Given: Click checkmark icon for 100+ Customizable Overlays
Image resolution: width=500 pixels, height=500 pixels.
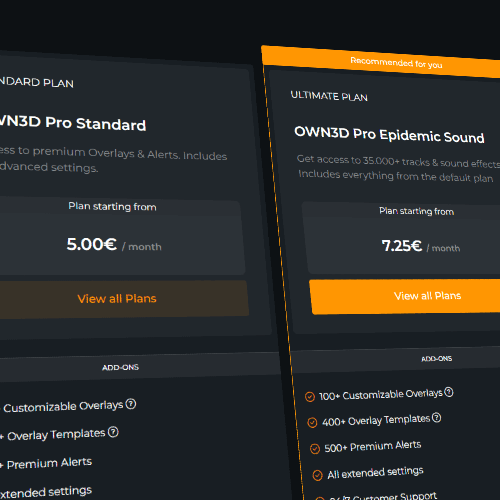Looking at the screenshot, I should click(310, 397).
